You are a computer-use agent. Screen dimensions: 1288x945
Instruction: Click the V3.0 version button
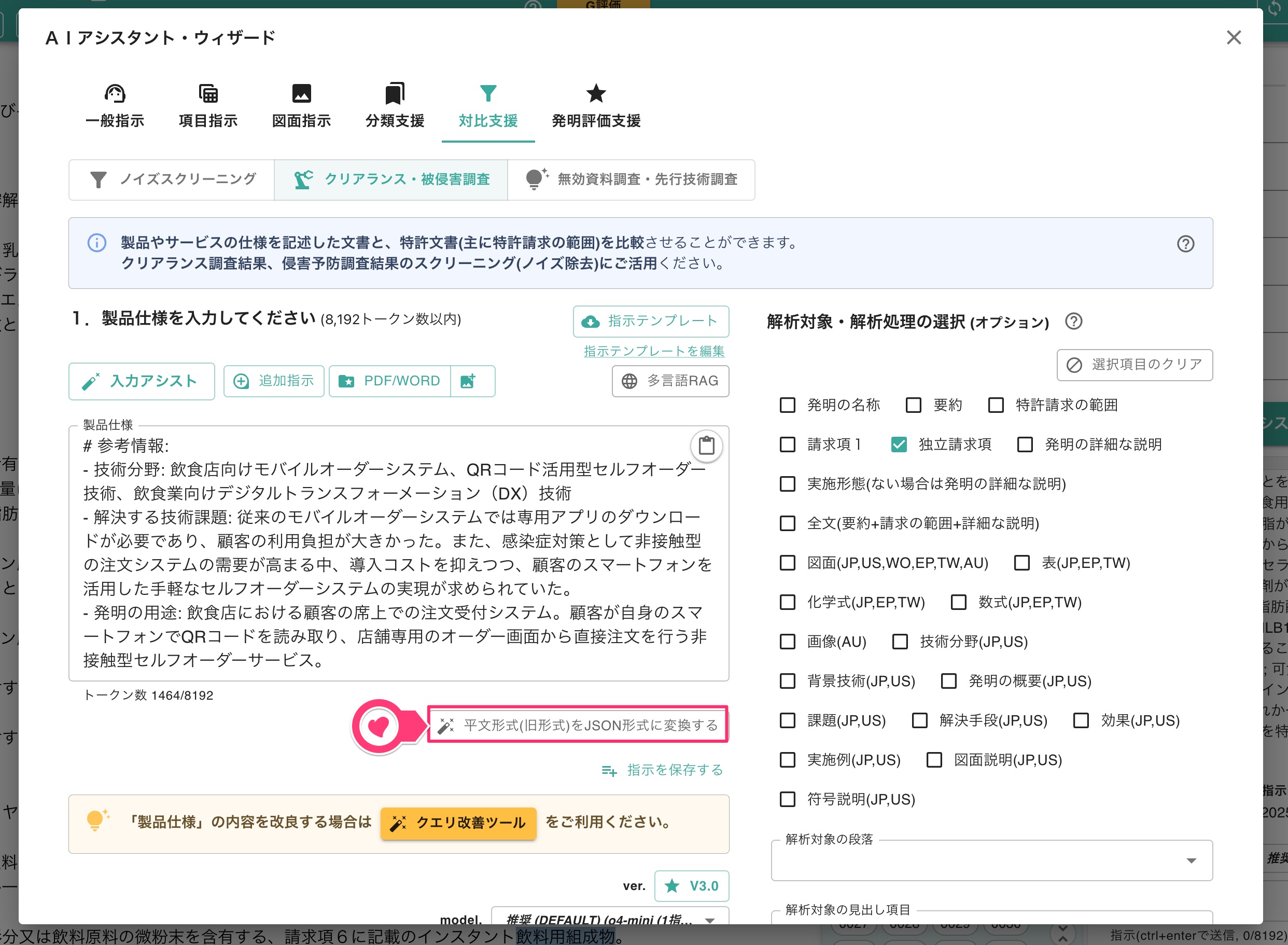tap(692, 886)
